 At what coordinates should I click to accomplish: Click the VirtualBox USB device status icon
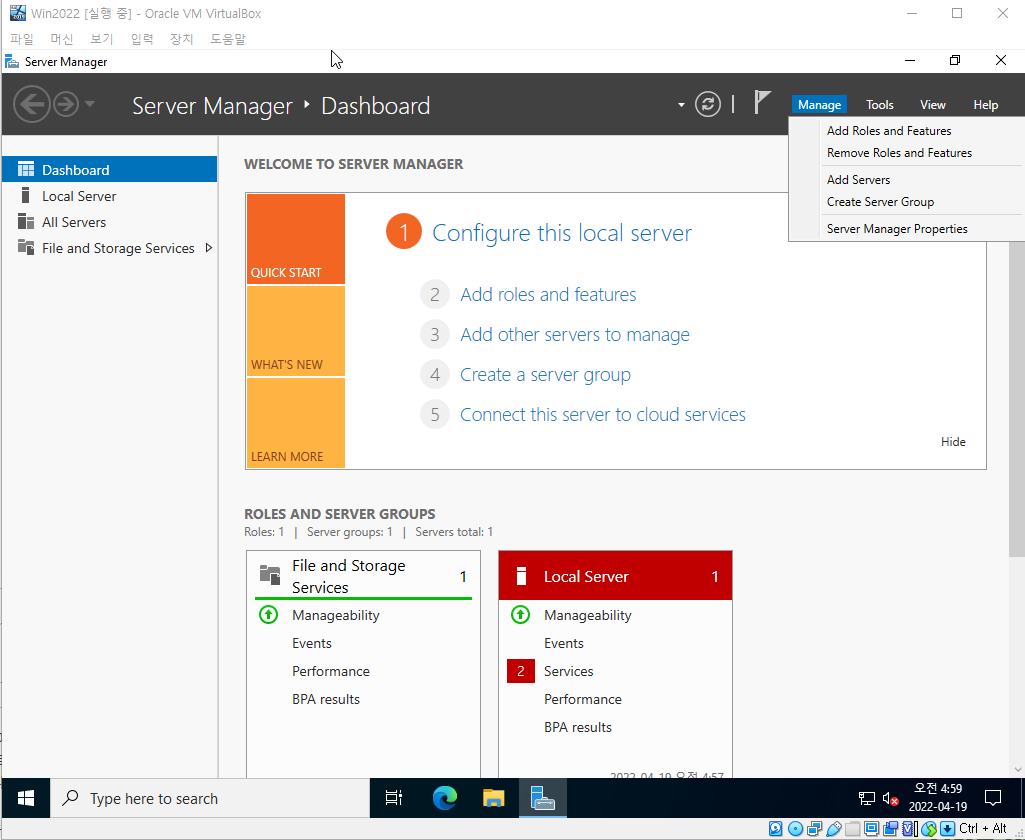[x=833, y=830]
